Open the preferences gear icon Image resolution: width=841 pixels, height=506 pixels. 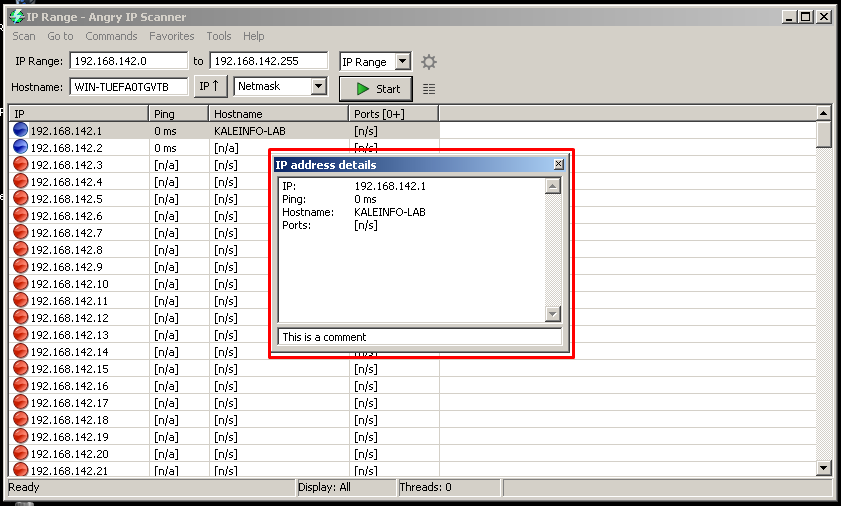(429, 62)
